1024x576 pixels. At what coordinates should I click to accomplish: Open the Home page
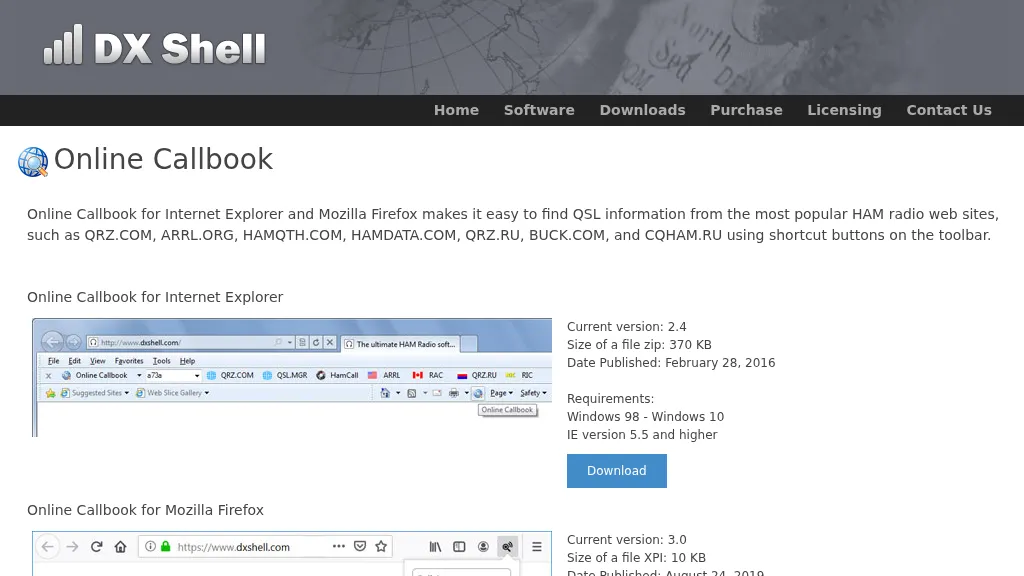[x=456, y=110]
